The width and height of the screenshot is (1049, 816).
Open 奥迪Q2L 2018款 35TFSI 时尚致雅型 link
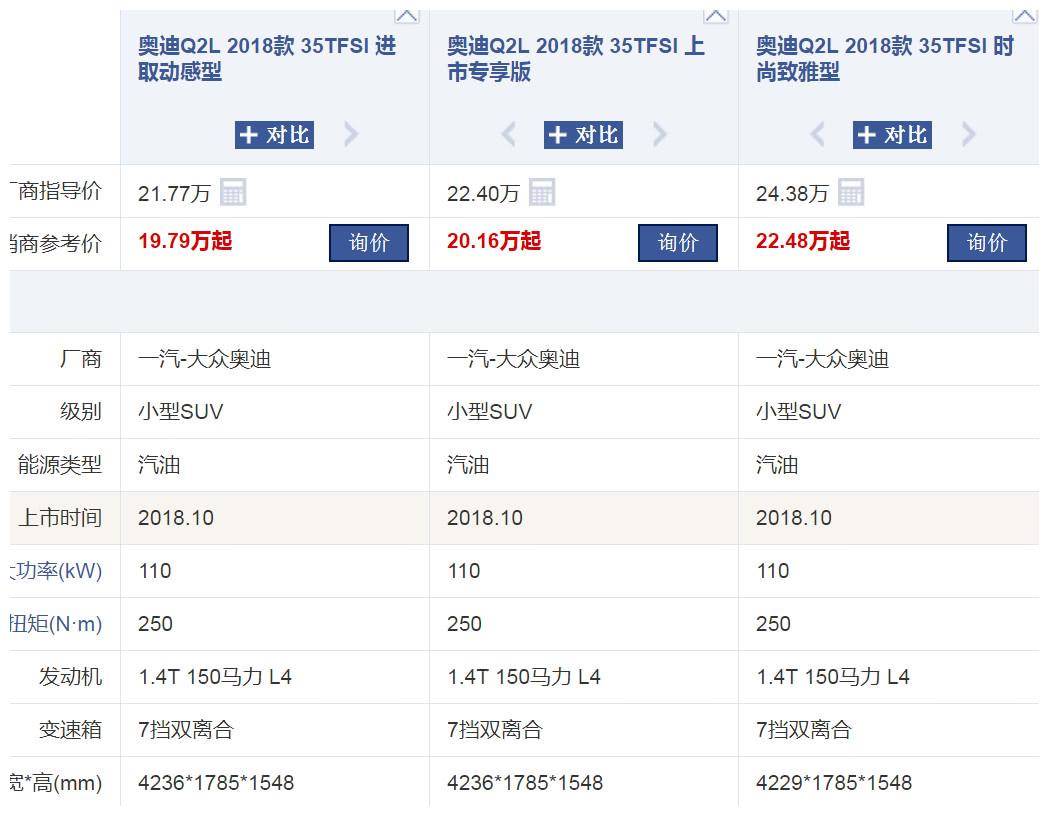tap(885, 58)
